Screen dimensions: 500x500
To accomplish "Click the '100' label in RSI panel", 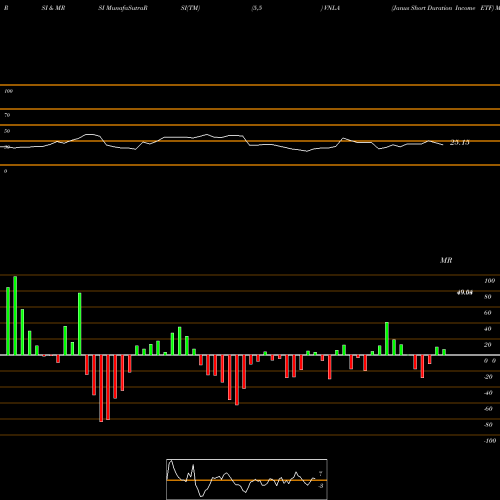I will click(8, 91).
